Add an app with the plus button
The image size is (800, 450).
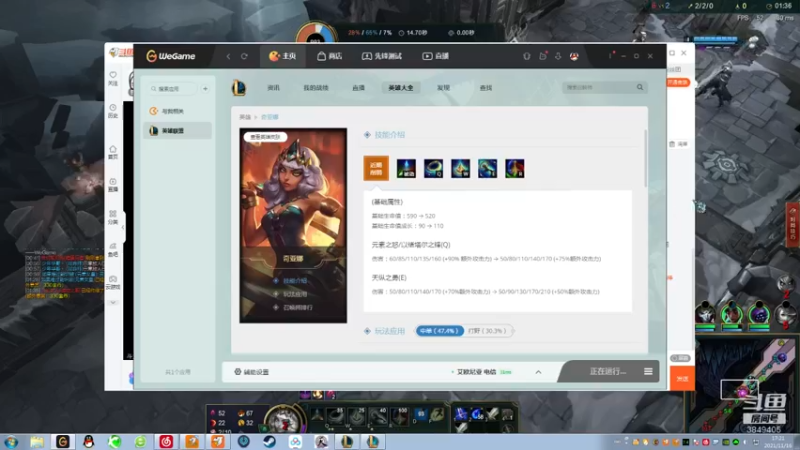point(205,89)
